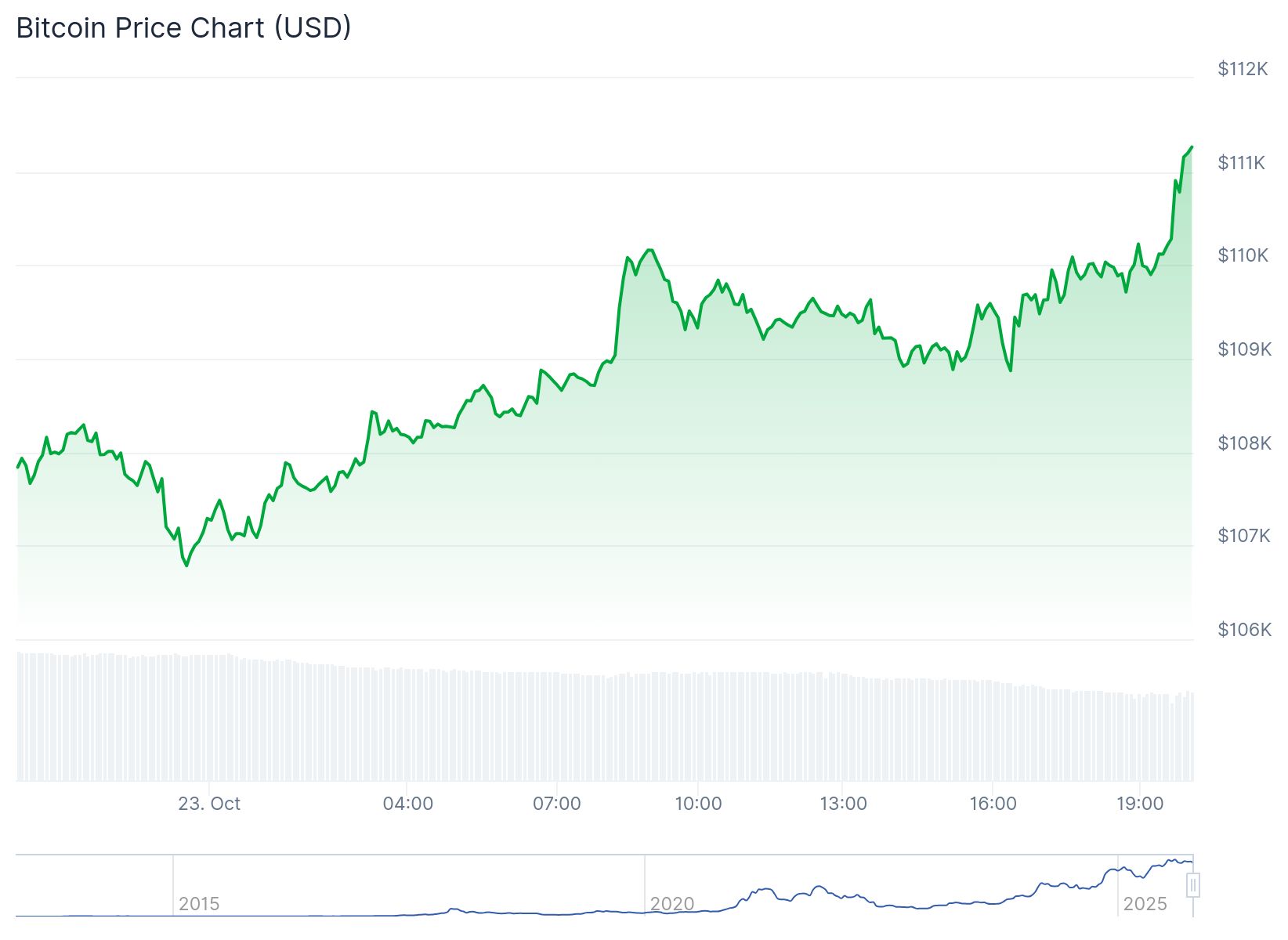
Task: Click the latest price point at line end
Action: [x=1192, y=147]
